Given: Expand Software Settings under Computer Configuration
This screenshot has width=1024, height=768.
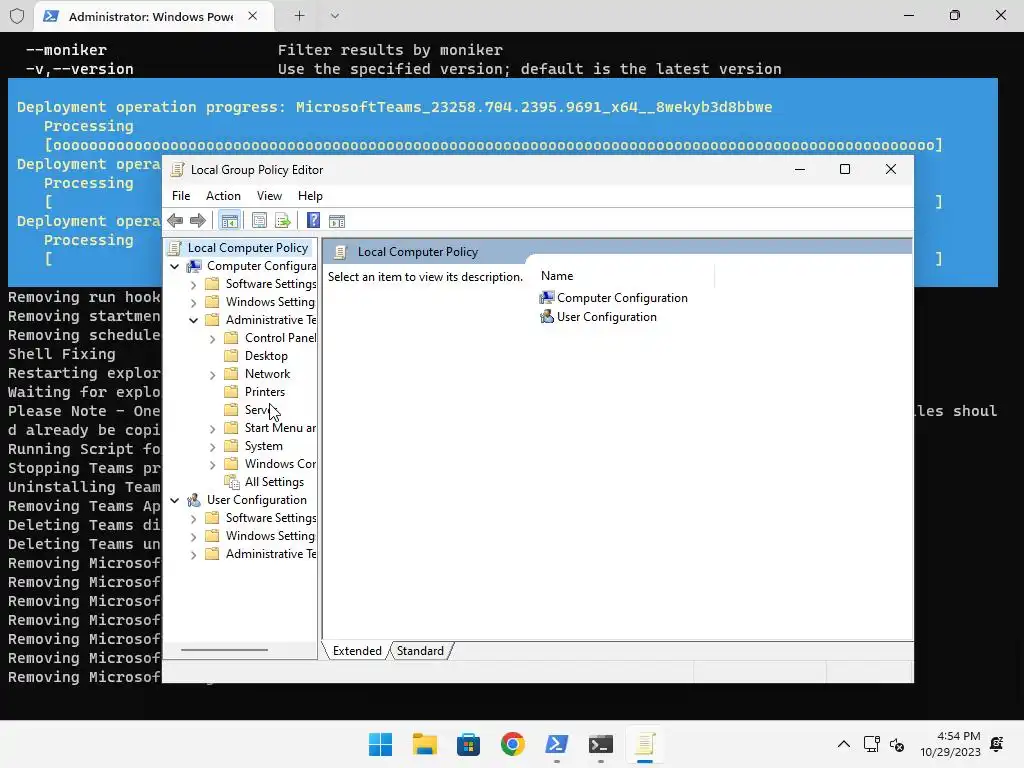Looking at the screenshot, I should 193,285.
